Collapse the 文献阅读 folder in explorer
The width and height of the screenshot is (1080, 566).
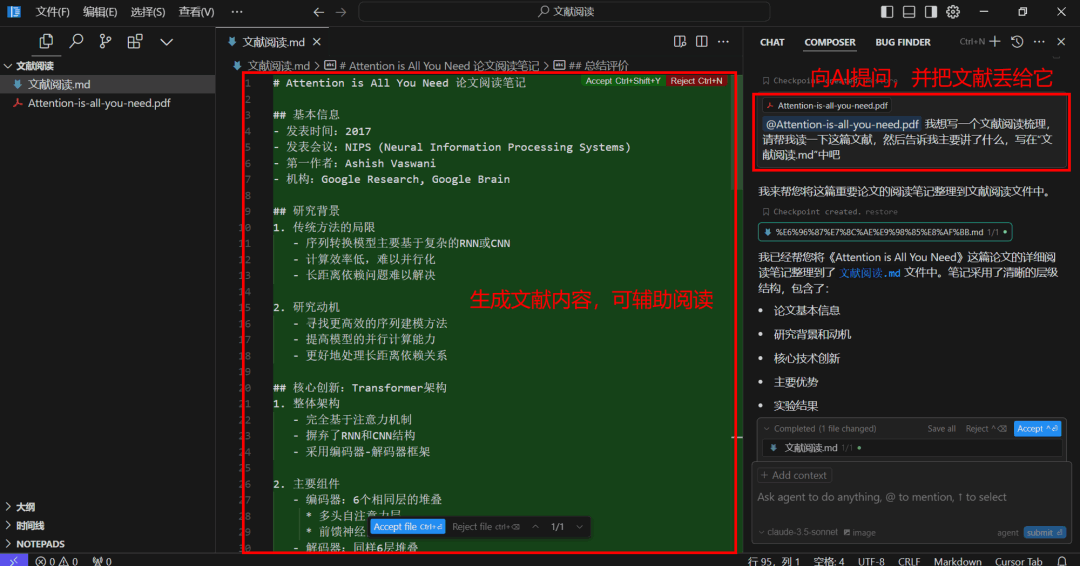(107, 65)
